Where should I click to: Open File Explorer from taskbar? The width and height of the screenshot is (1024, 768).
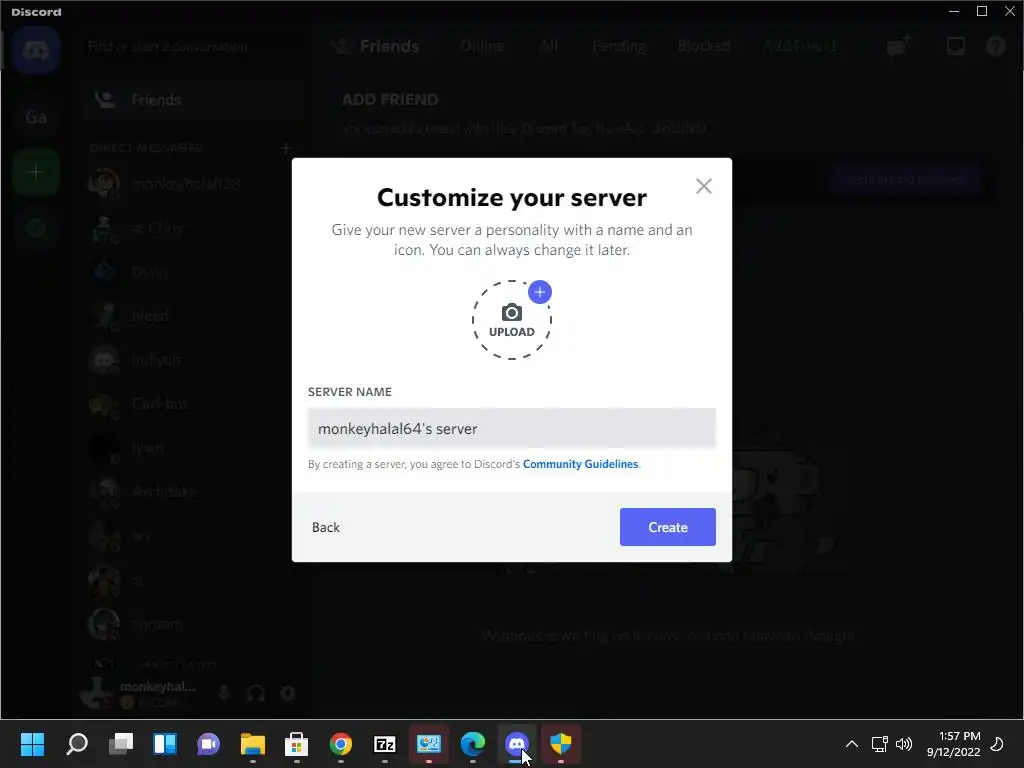click(253, 744)
